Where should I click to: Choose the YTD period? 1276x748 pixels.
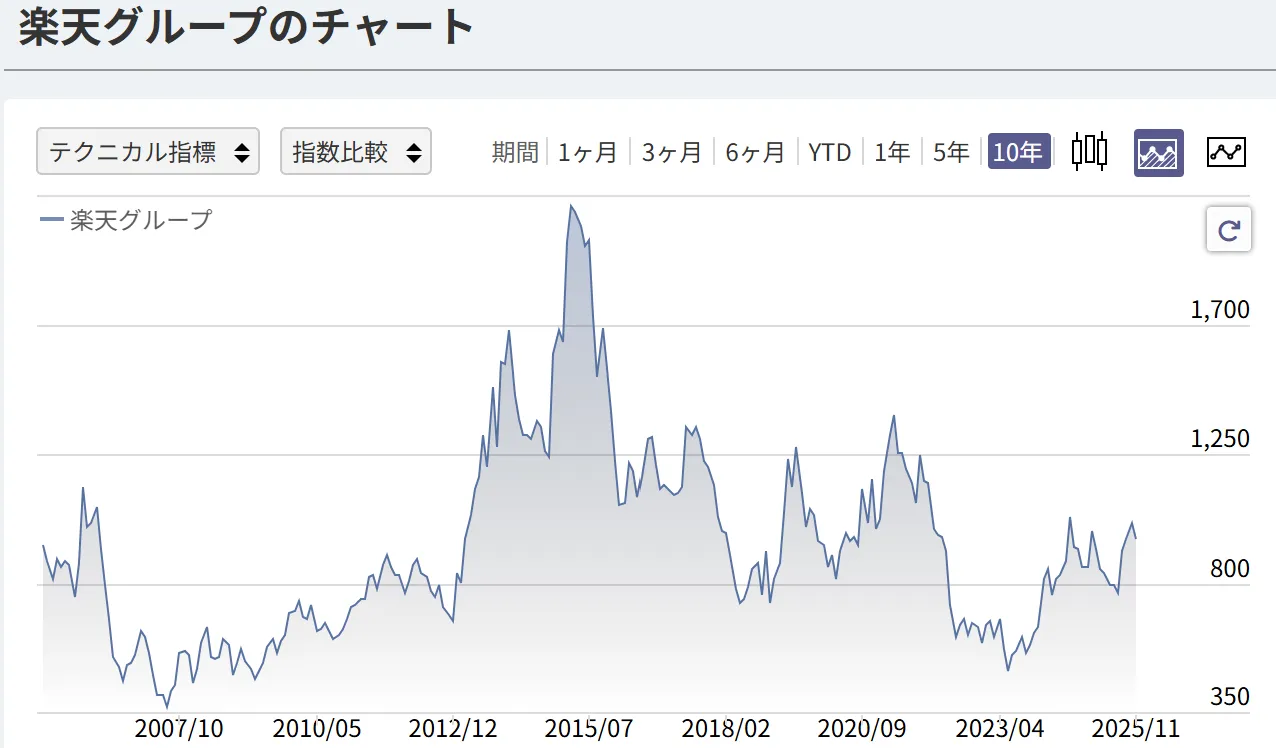pyautogui.click(x=829, y=152)
